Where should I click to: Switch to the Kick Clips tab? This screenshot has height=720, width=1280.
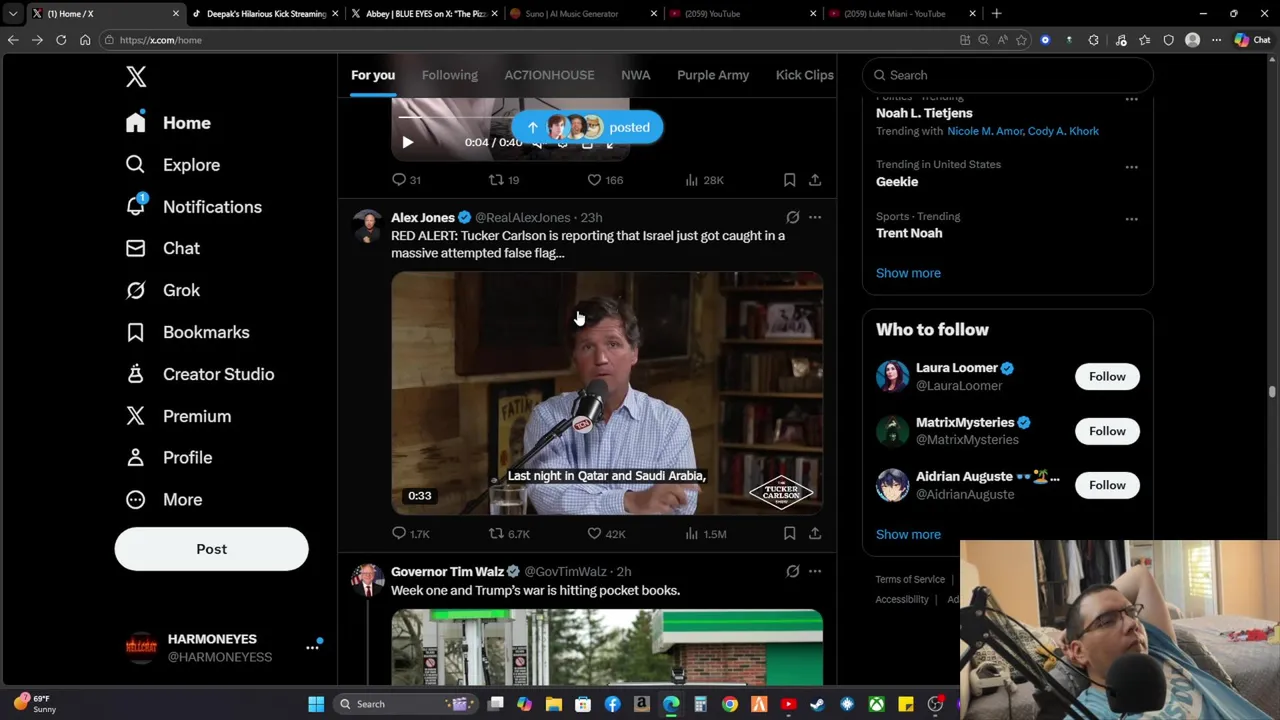point(804,75)
